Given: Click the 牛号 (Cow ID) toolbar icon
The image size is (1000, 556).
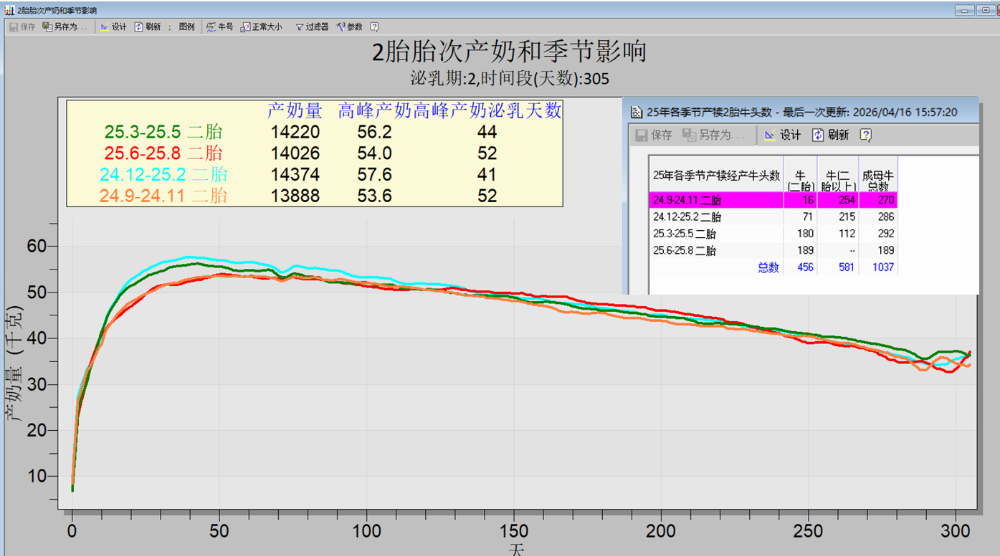Looking at the screenshot, I should 219,27.
